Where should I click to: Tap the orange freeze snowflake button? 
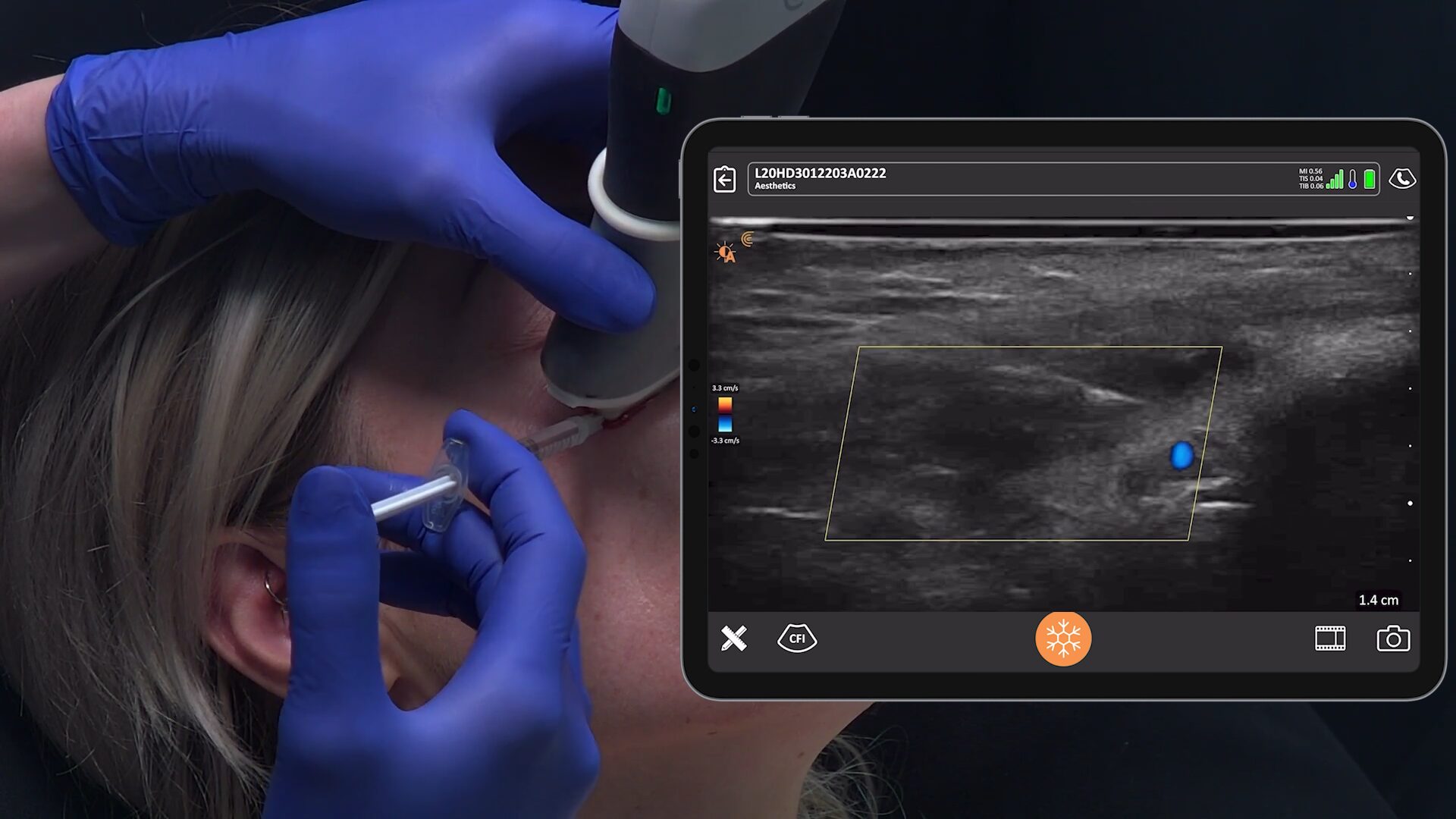(1062, 639)
